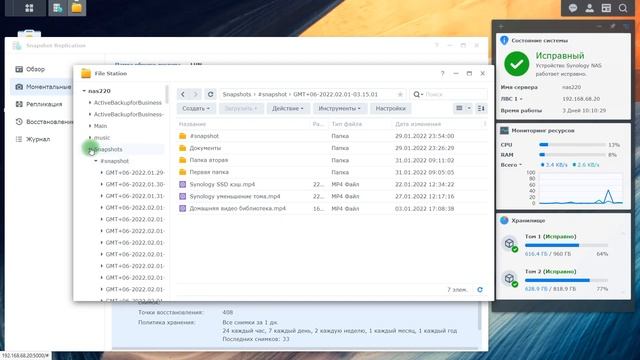Switch to Snapshot Replication taskbar icon
The image size is (640, 360).
[x=58, y=8]
